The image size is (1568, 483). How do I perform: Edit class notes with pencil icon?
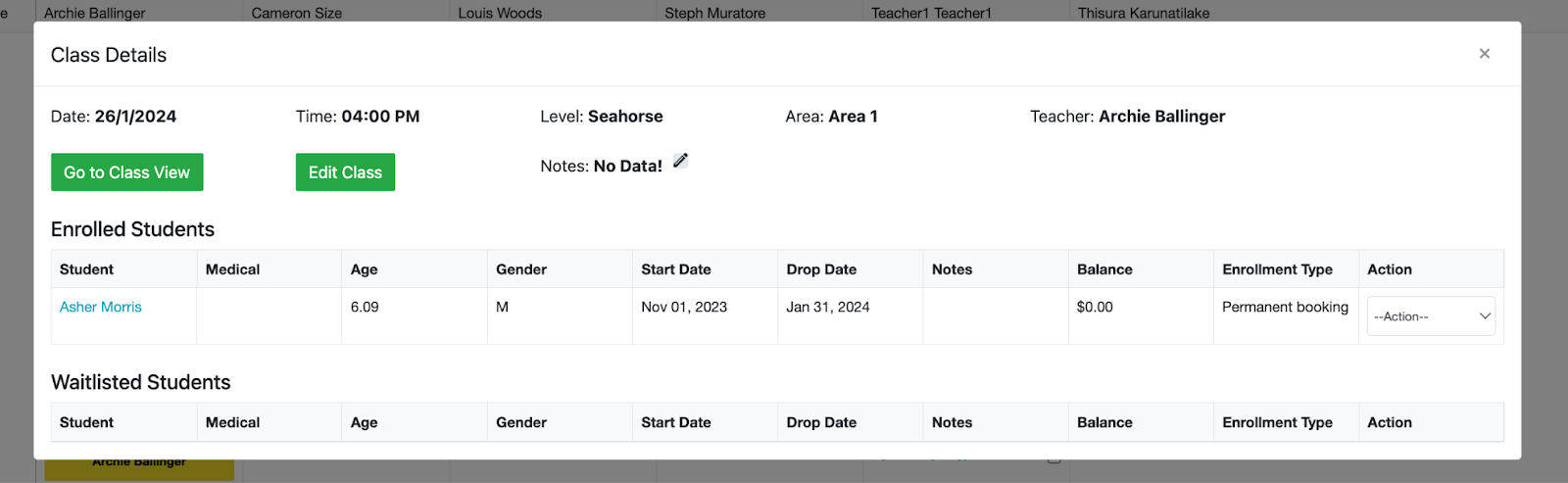[x=680, y=161]
